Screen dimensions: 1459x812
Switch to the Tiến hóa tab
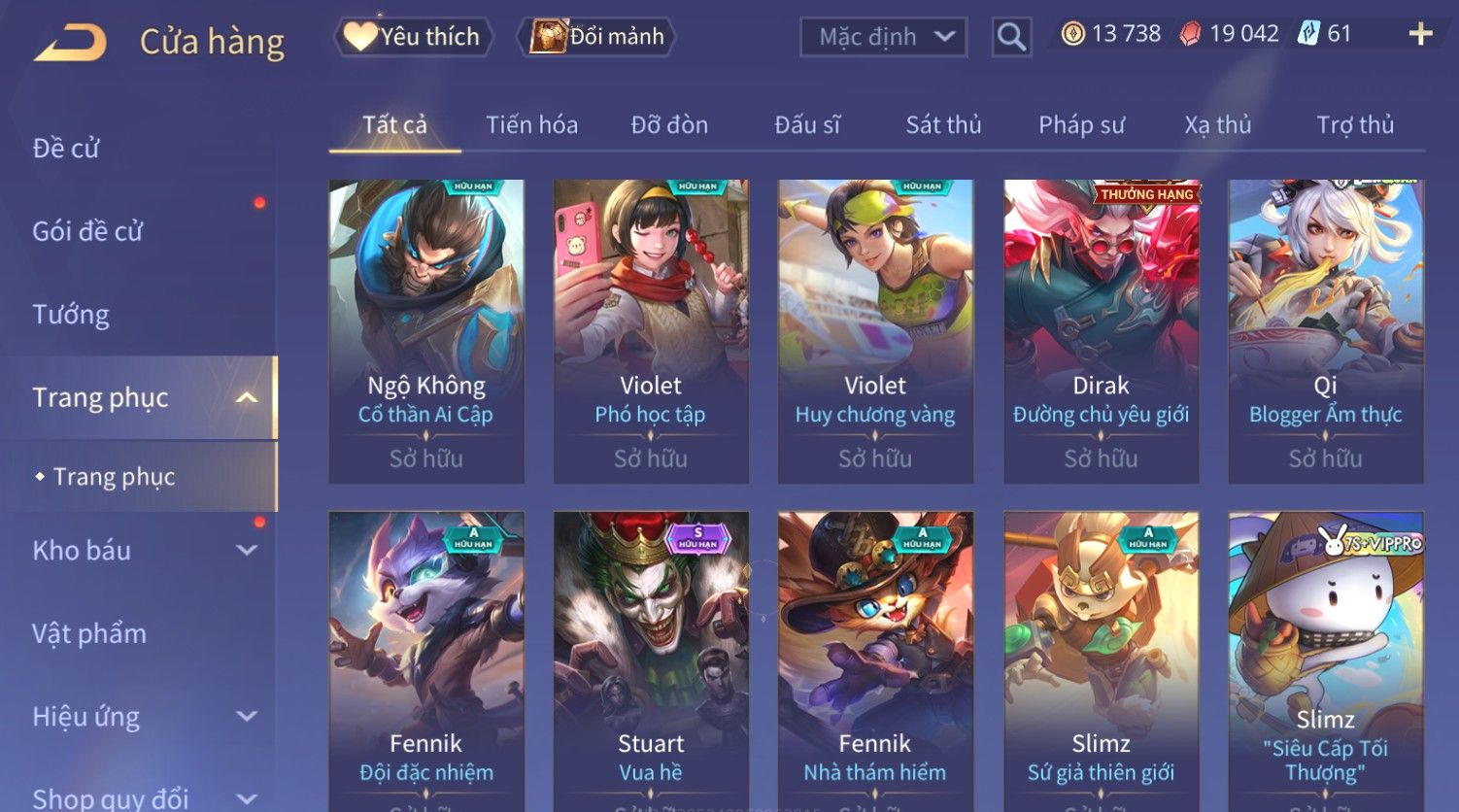531,124
